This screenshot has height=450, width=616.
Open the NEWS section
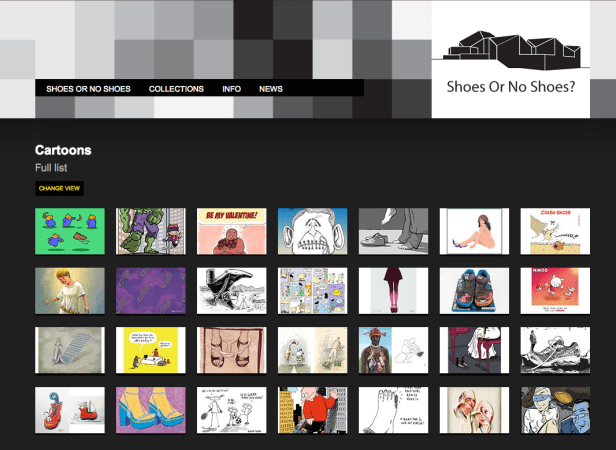[x=271, y=89]
